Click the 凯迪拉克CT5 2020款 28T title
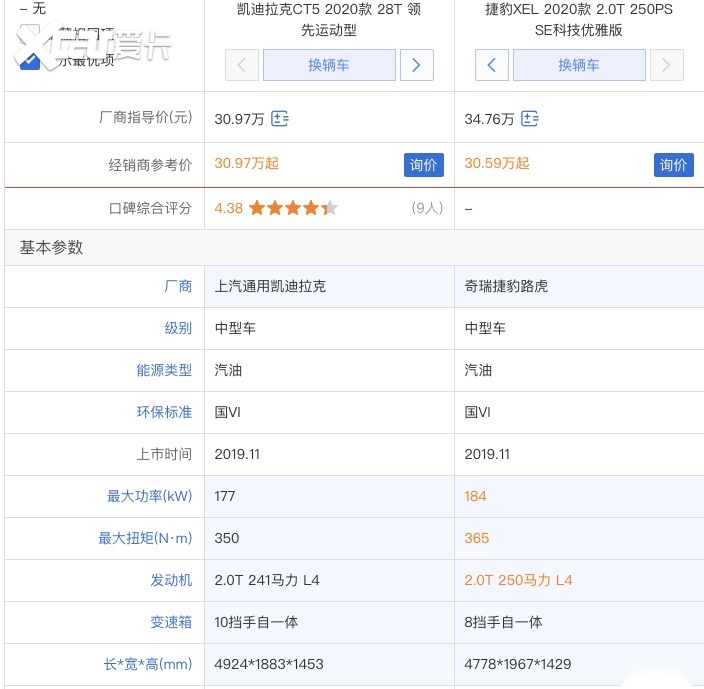 (329, 19)
